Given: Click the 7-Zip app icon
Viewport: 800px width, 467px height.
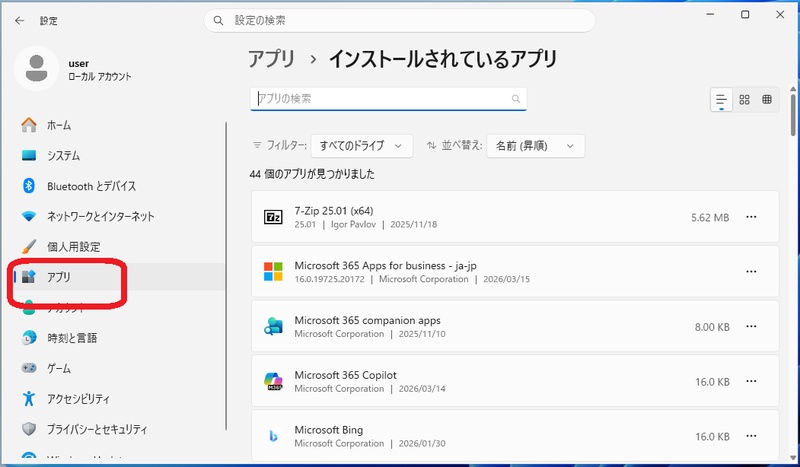Looking at the screenshot, I should (x=273, y=217).
